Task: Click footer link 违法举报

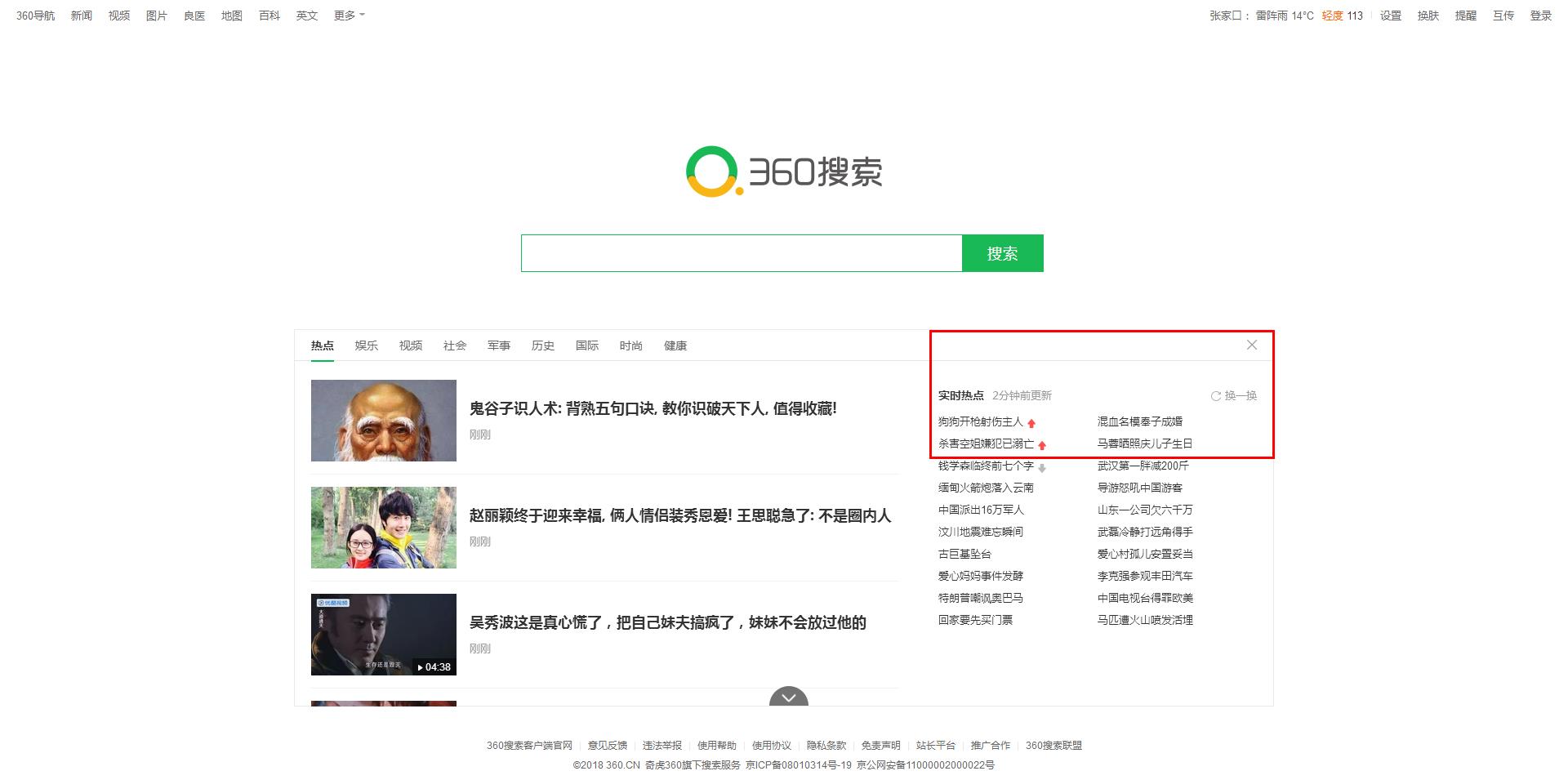Action: coord(662,746)
